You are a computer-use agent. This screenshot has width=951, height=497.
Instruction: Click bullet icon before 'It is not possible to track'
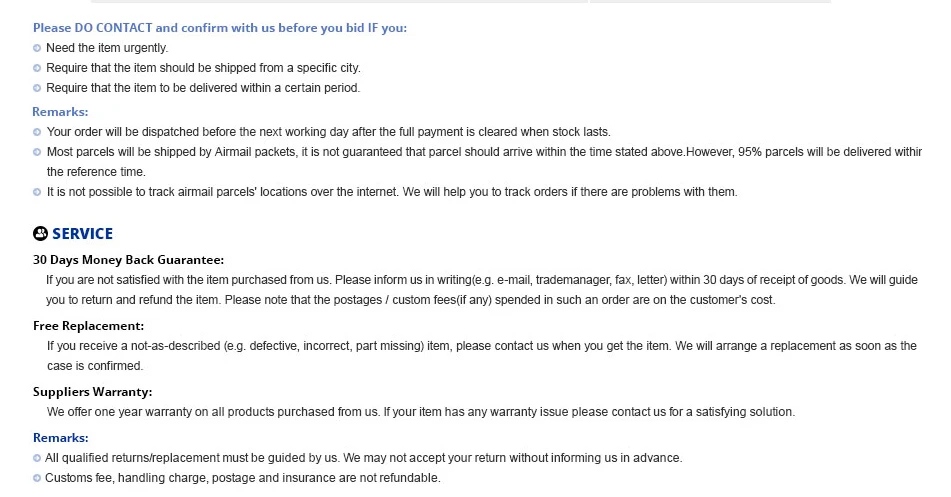[37, 192]
